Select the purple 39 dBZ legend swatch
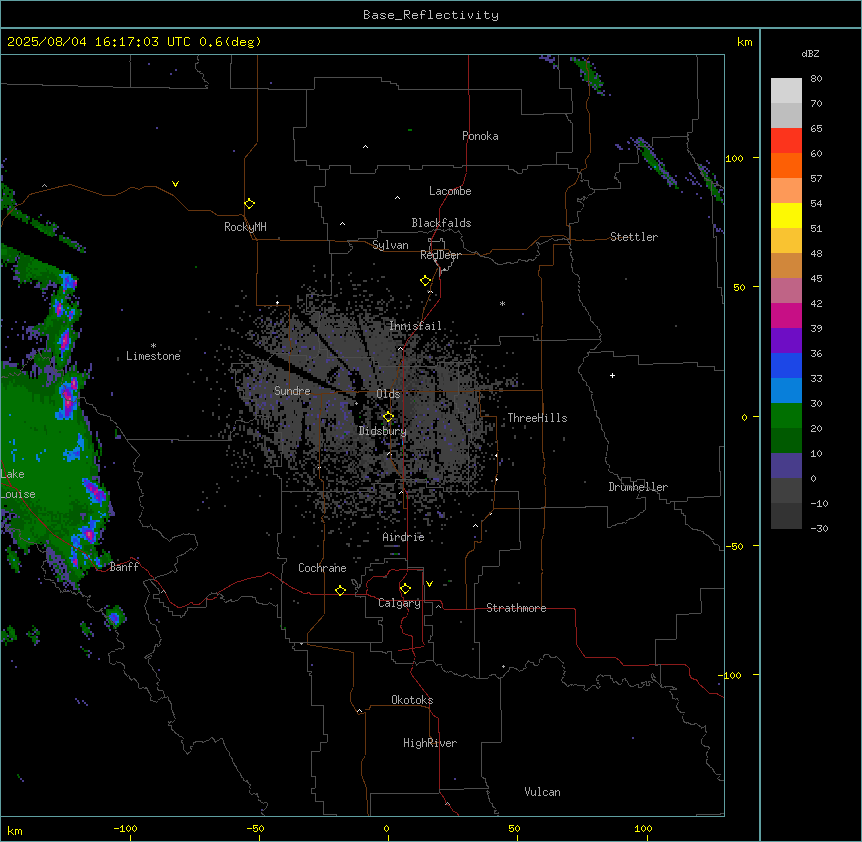Screen dimensions: 862x842 click(x=786, y=340)
